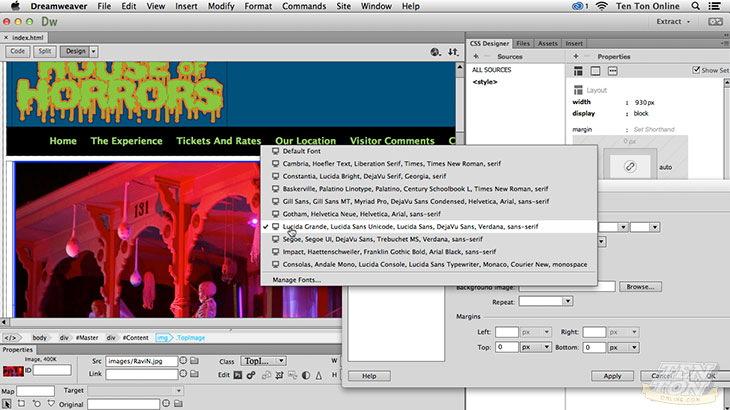Select img .TopImage tag in selector
The height and width of the screenshot is (410, 730).
(181, 337)
